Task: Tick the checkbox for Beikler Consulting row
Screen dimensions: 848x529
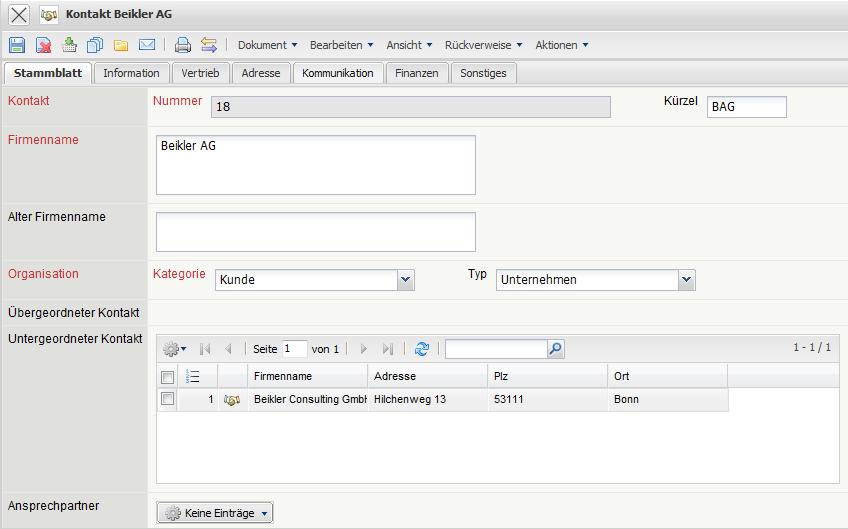Action: [x=168, y=399]
